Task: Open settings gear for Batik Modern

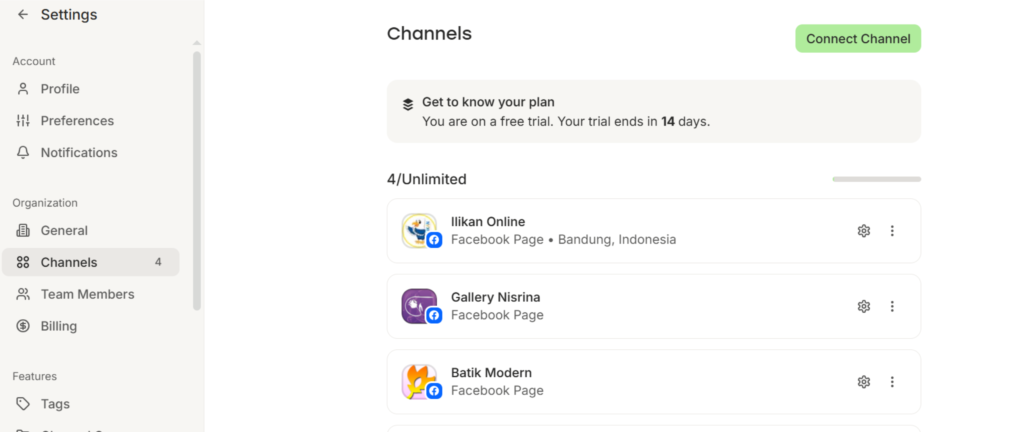Action: pos(864,382)
